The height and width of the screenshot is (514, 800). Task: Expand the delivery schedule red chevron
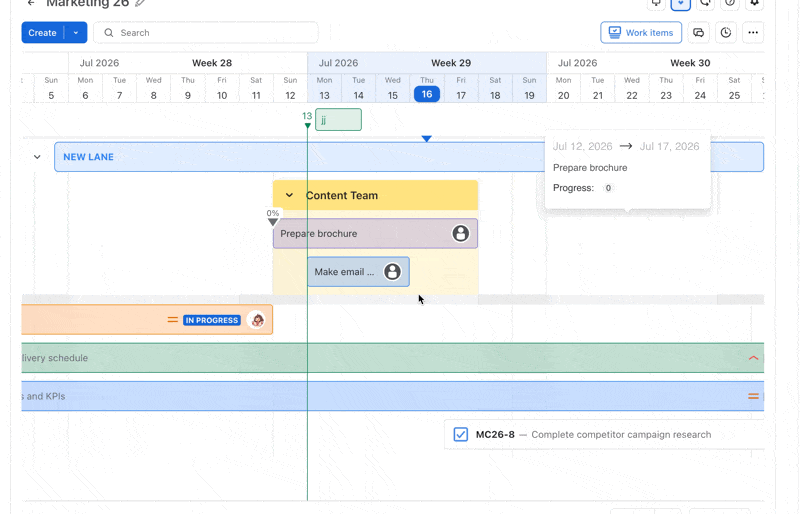coord(753,358)
